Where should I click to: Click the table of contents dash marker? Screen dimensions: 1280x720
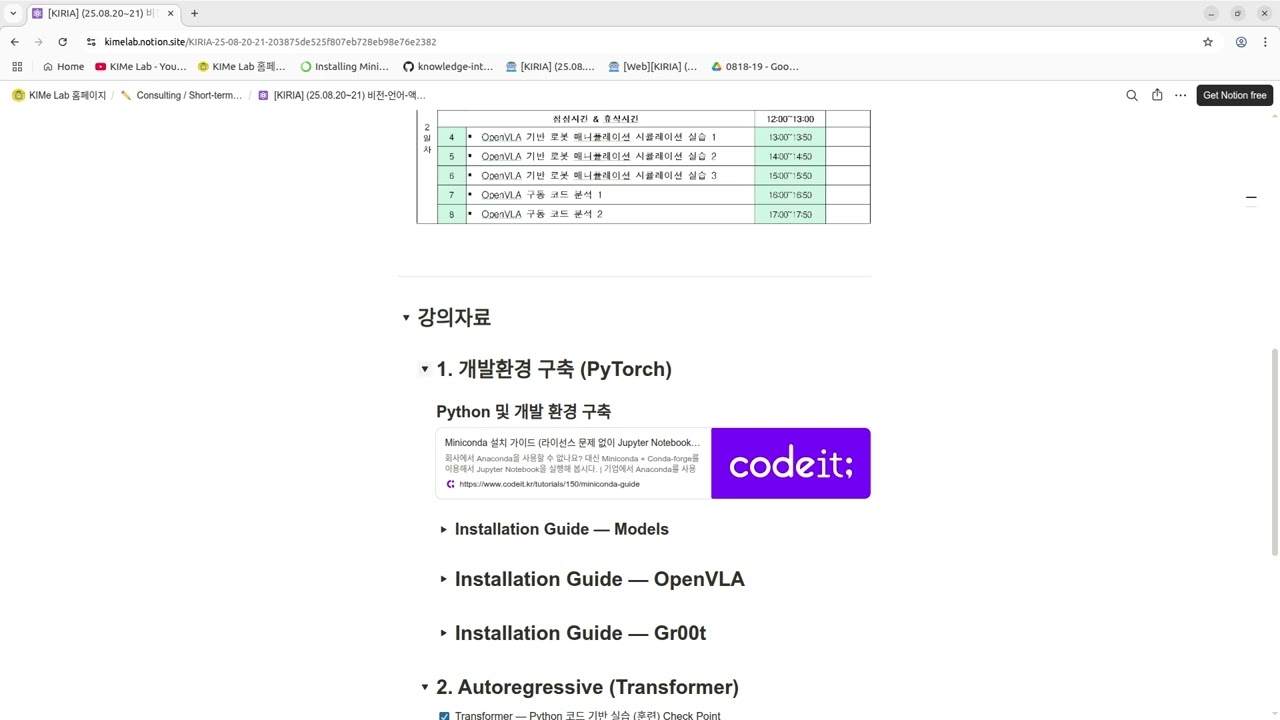[x=1250, y=198]
